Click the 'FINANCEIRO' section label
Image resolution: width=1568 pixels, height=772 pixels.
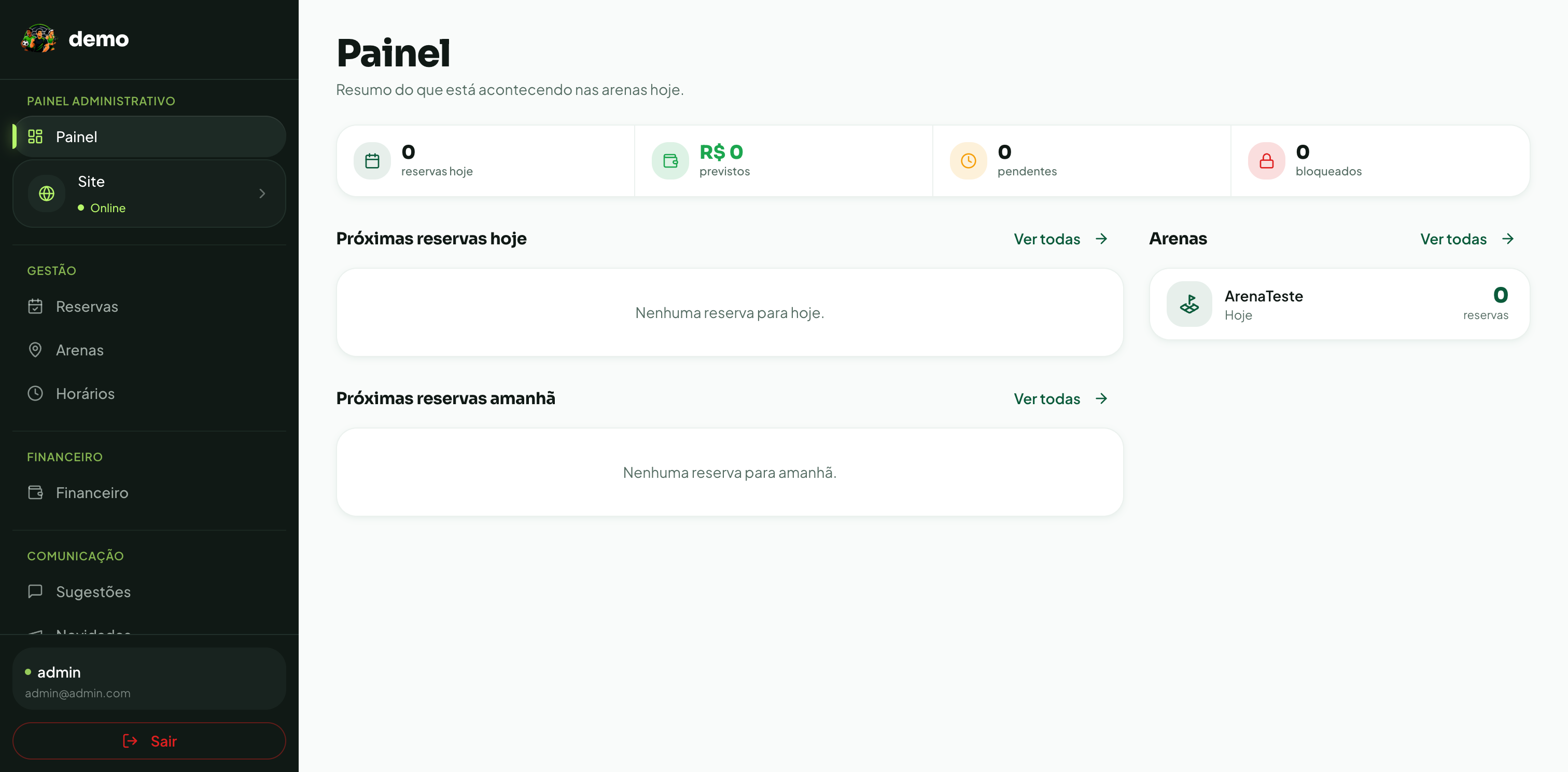click(64, 457)
